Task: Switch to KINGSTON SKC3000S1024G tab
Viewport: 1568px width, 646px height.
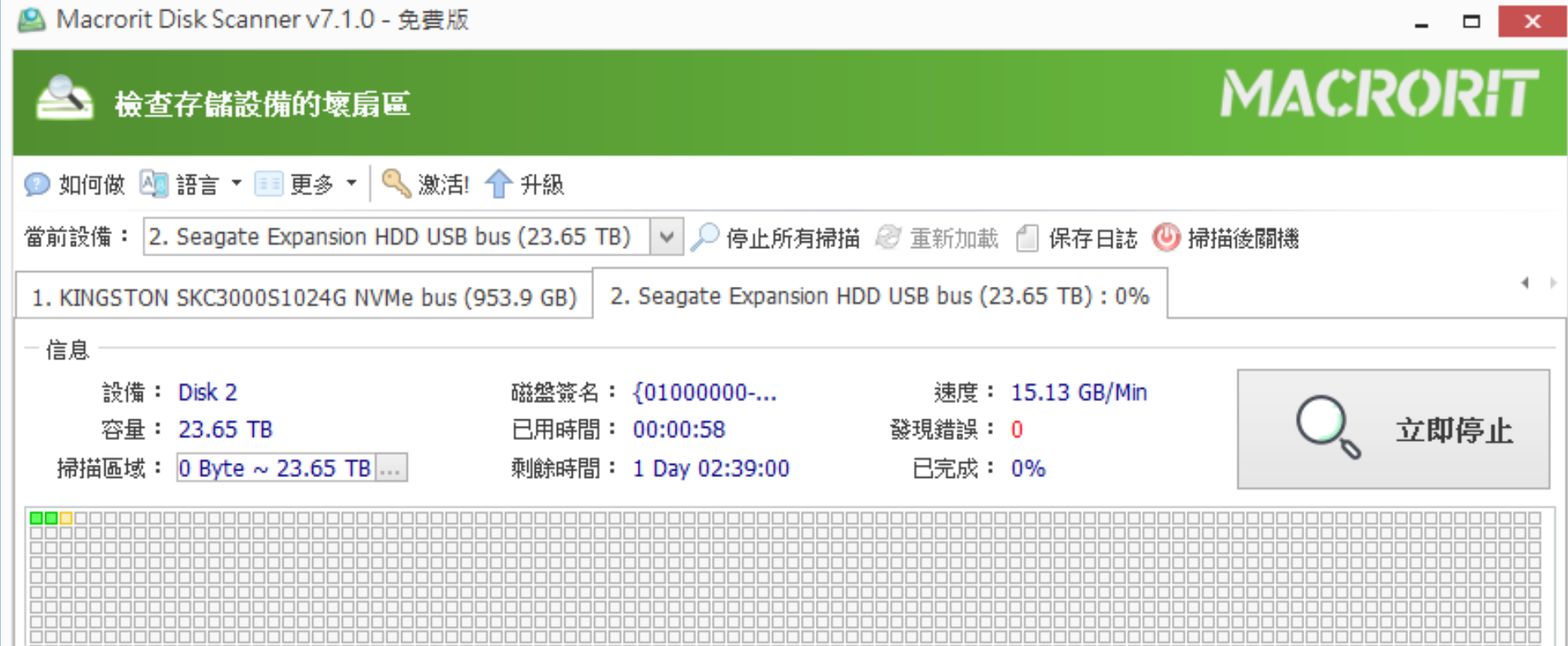Action: point(303,297)
